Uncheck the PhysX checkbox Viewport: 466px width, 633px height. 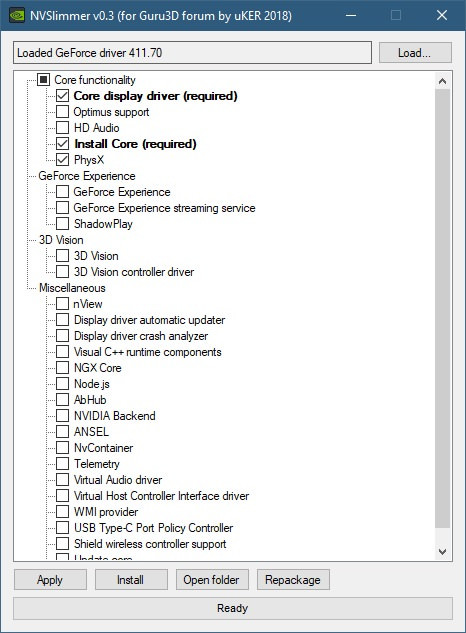coord(62,159)
